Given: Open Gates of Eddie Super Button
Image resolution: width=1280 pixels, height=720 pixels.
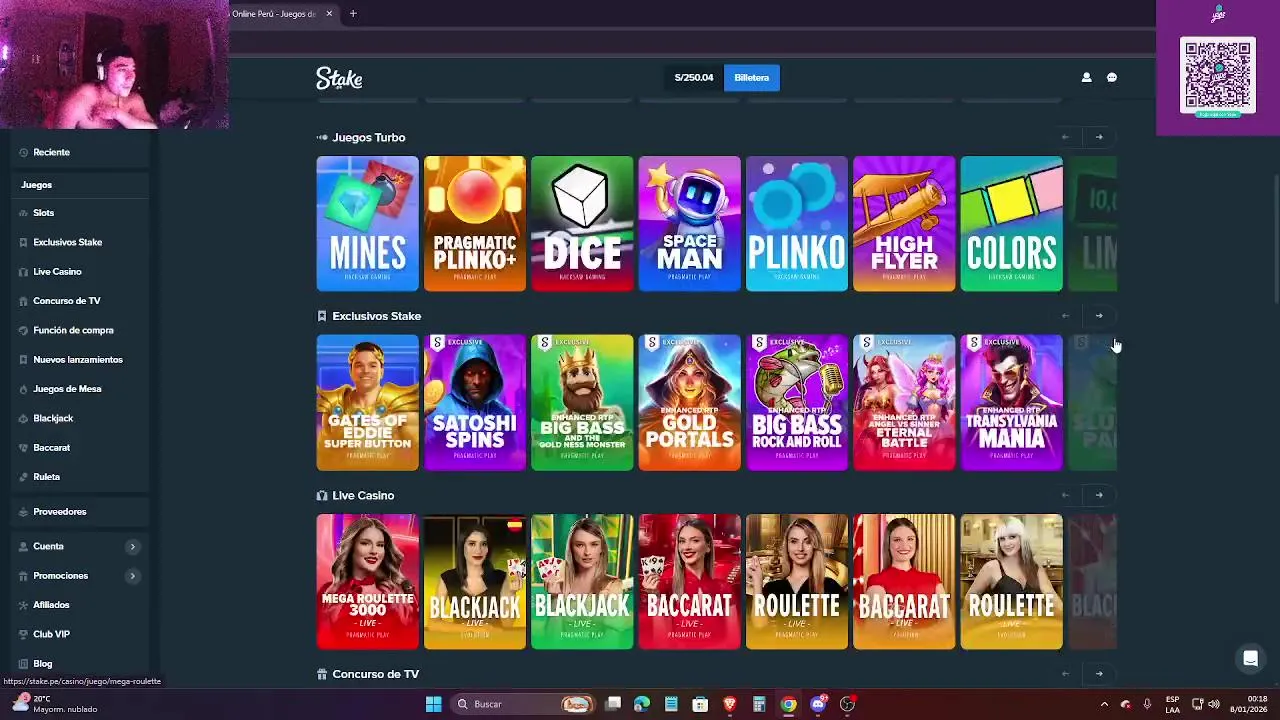Looking at the screenshot, I should pos(367,403).
